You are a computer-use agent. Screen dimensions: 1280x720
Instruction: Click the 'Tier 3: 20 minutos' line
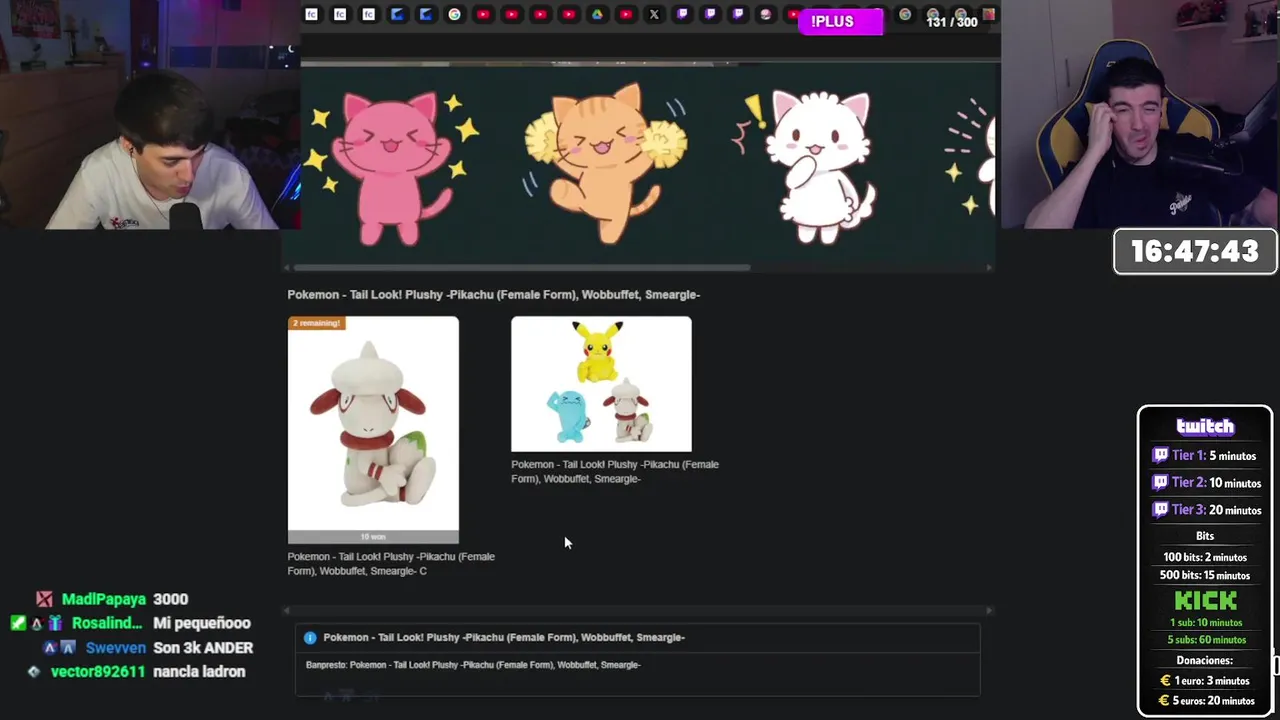(1206, 510)
